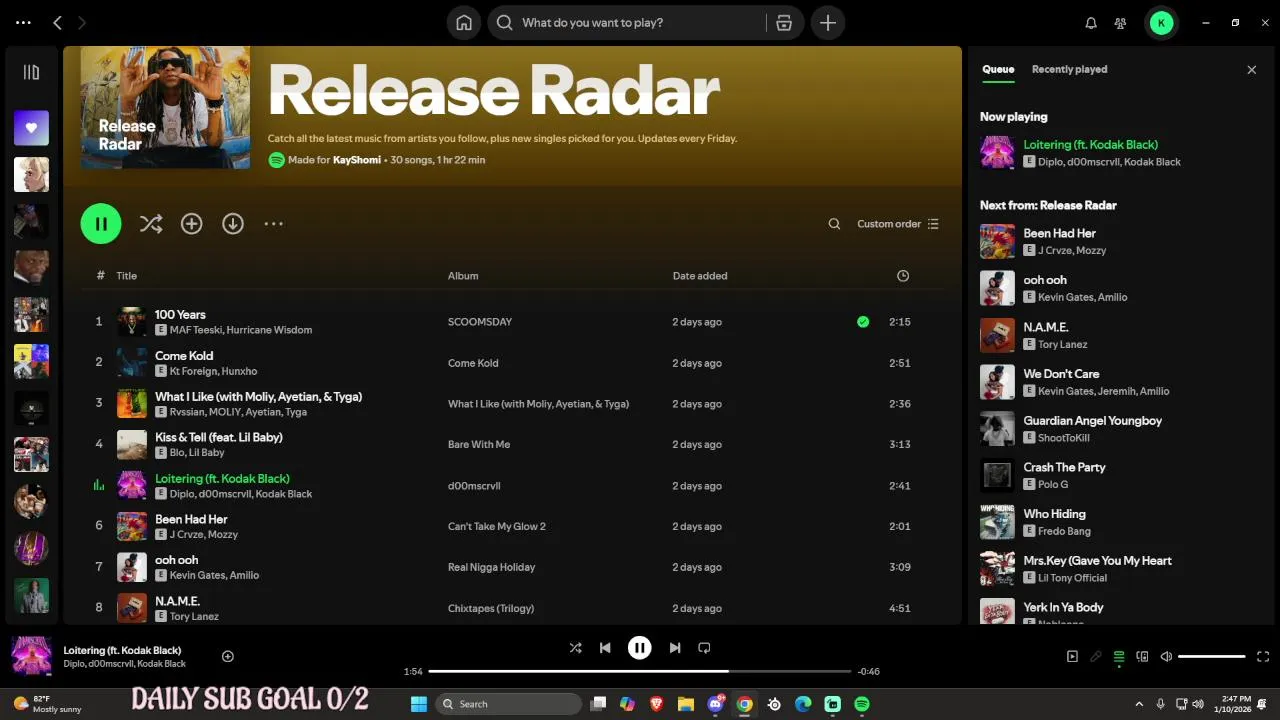Sort tracks by Date added column

click(x=700, y=276)
